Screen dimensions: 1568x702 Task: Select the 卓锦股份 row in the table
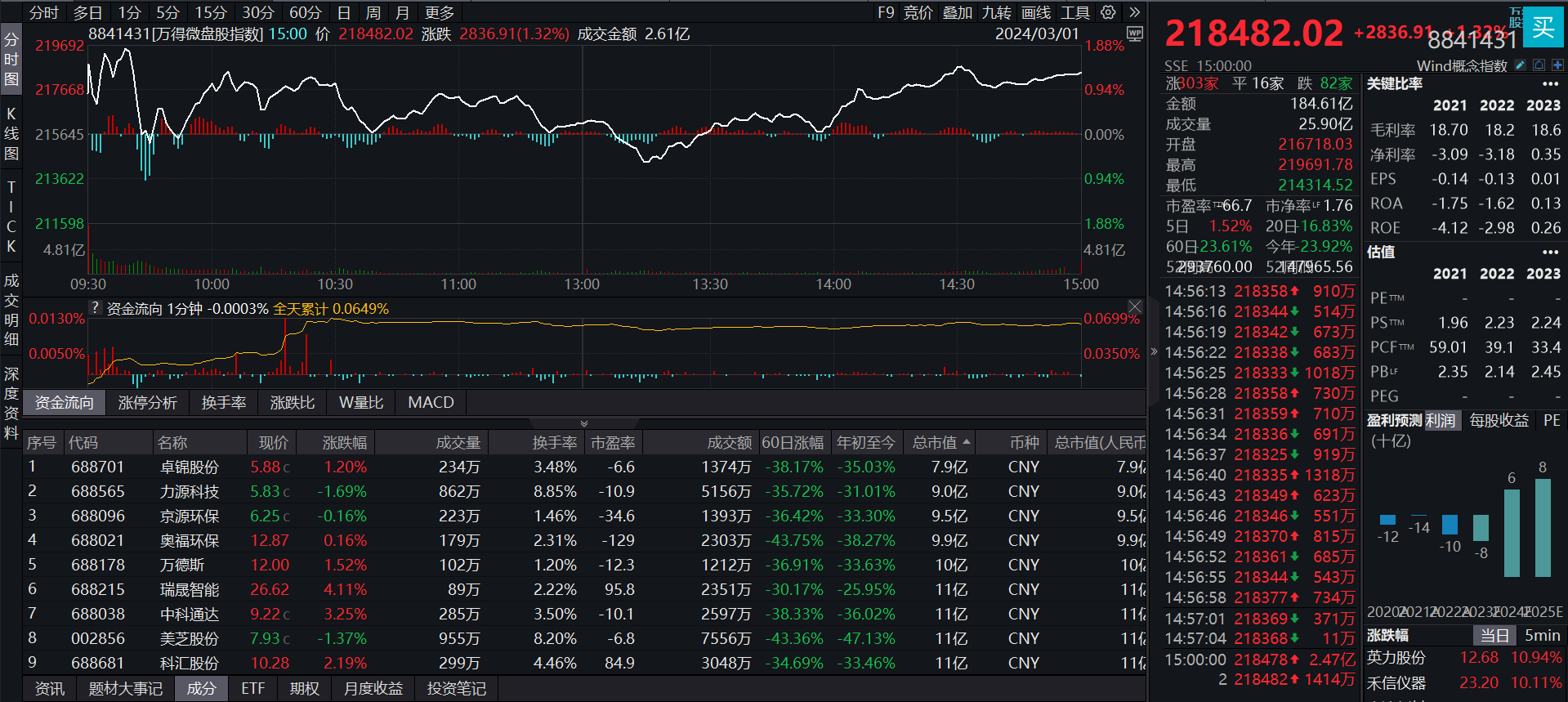click(190, 467)
